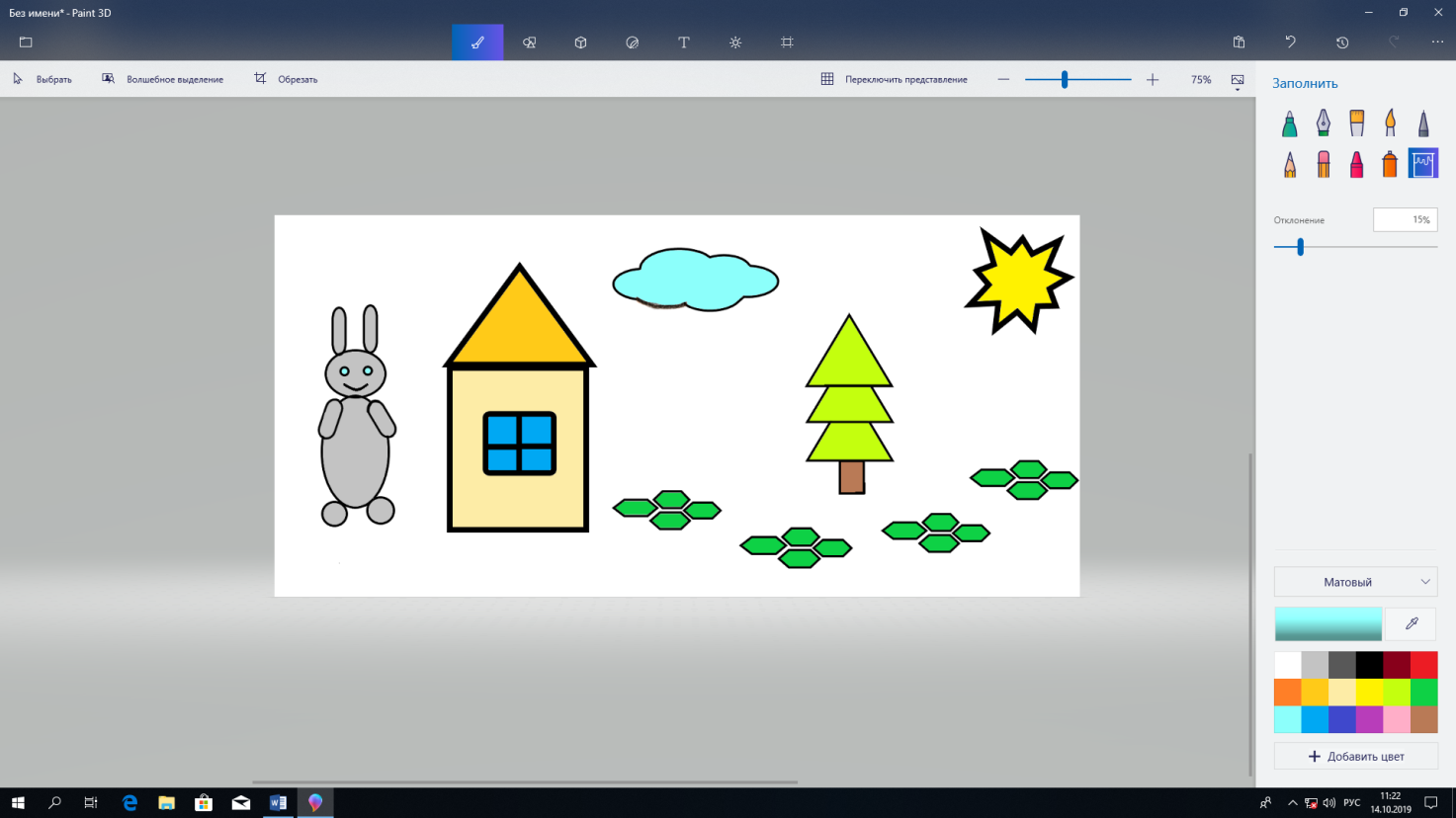Open the Text tool tab
1456x818 pixels.
point(684,42)
